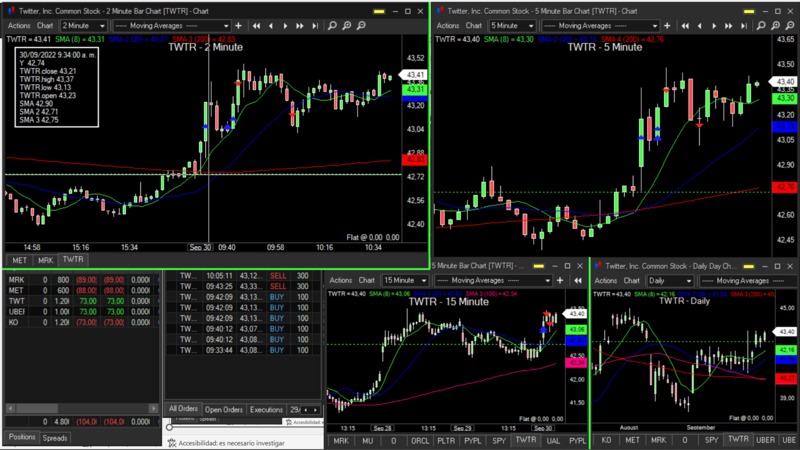Open Chart menu in Daily chart window
800x450 pixels.
point(632,281)
